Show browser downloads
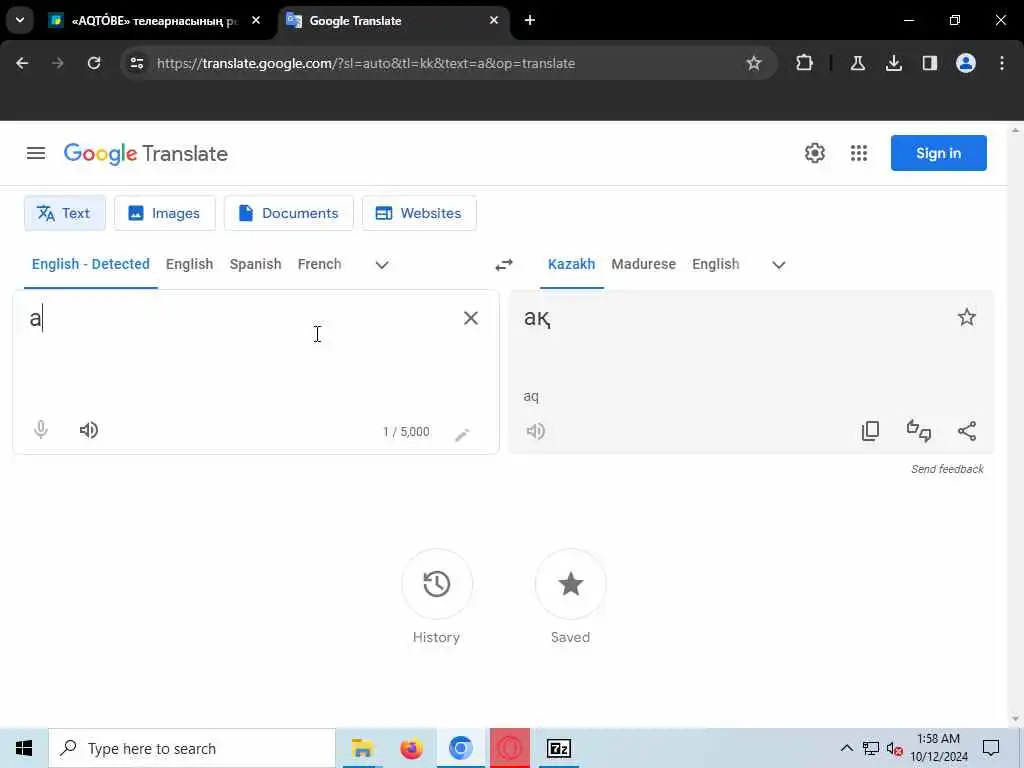The width and height of the screenshot is (1024, 768). coord(894,63)
